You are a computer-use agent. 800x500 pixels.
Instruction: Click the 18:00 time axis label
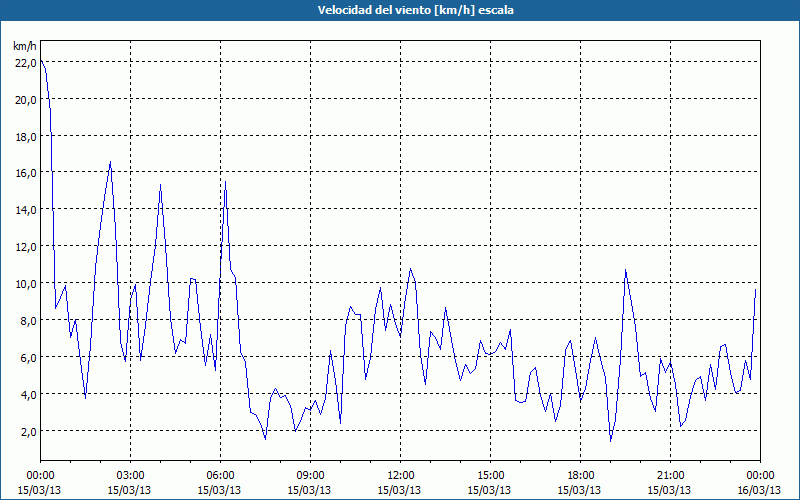580,476
